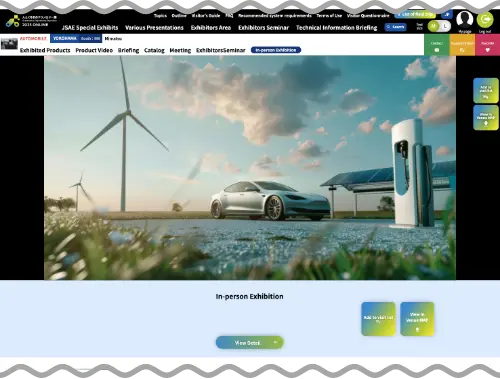Switch to the Product Video tab
Image resolution: width=500 pixels, height=379 pixels.
94,50
